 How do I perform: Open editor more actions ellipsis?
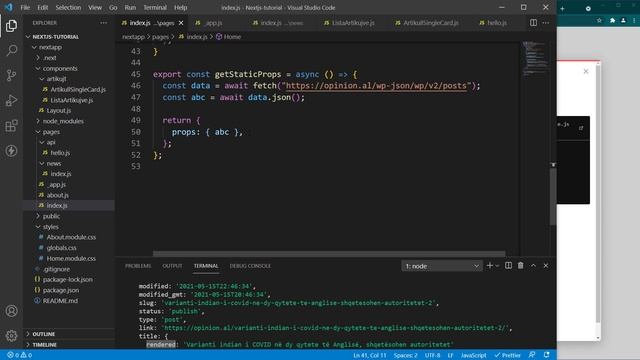click(546, 23)
